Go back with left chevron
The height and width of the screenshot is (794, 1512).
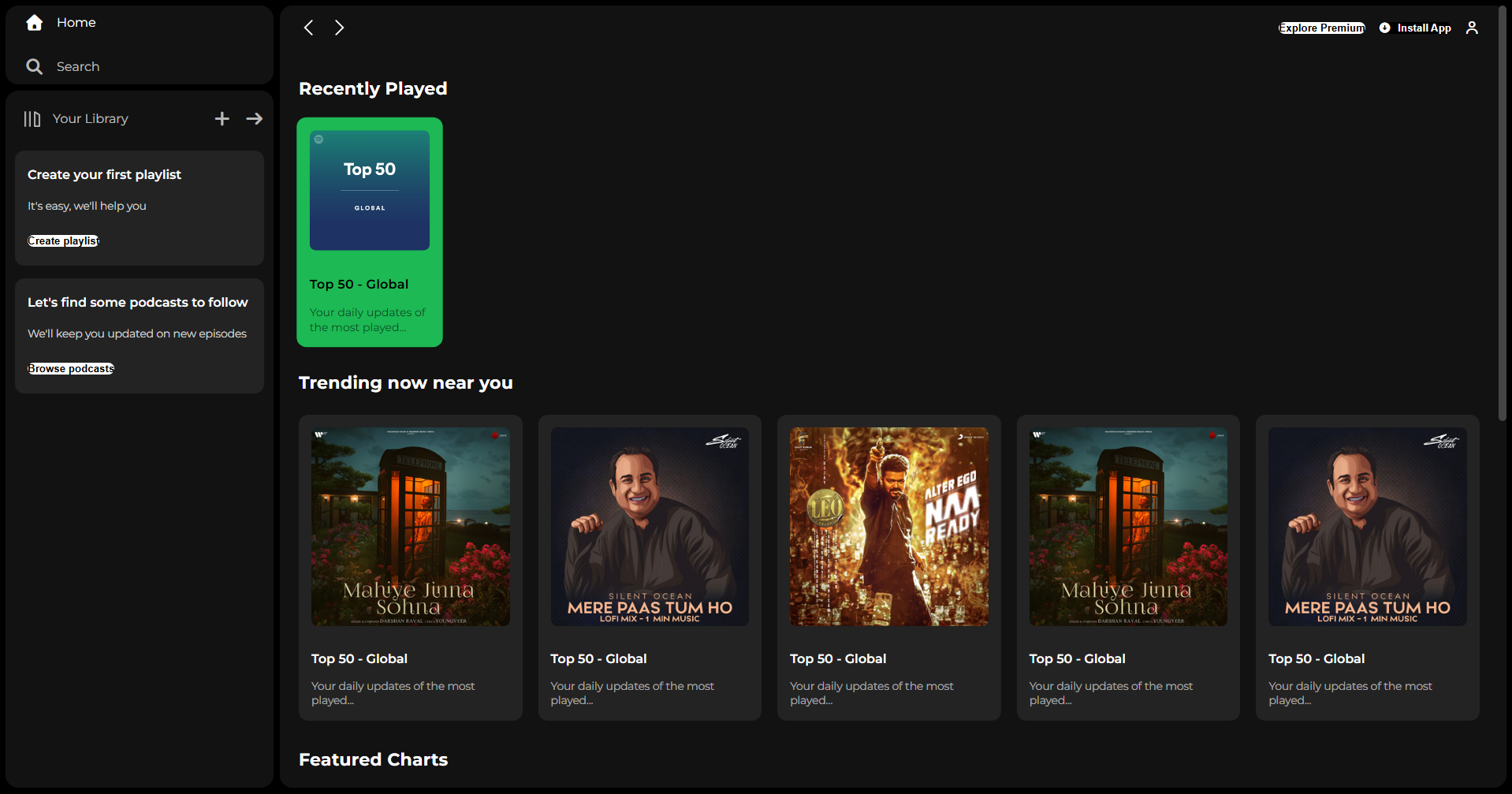tap(309, 28)
